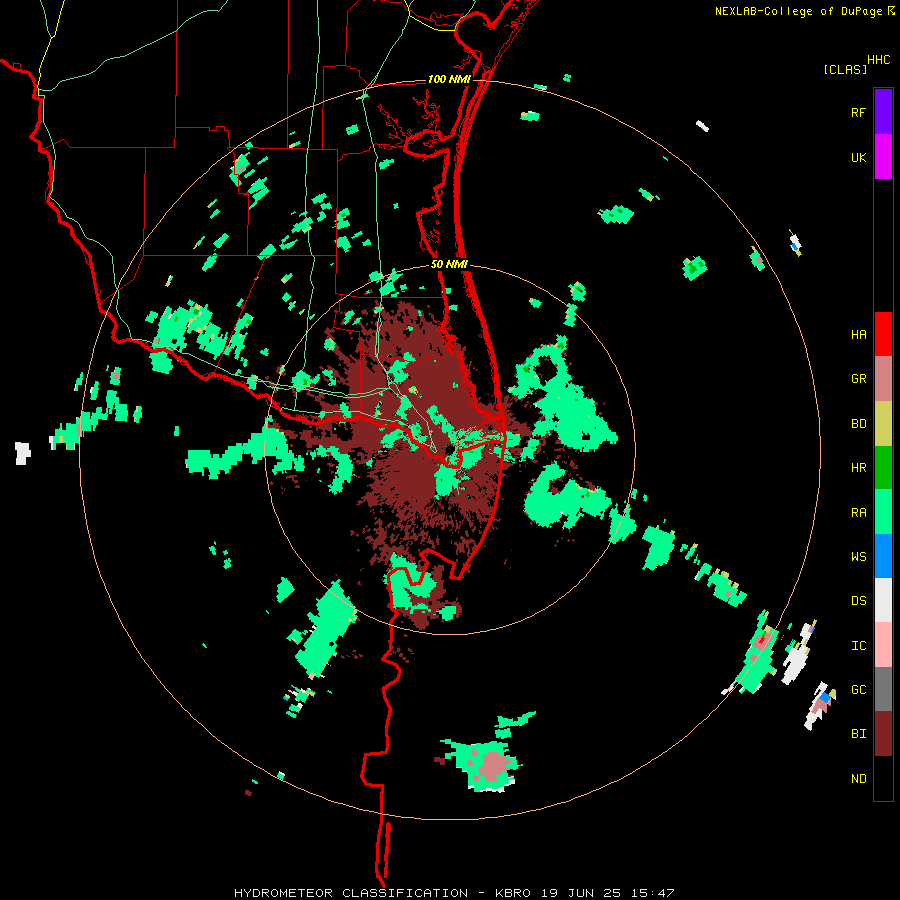
Task: Select the GR pinkish legend swatch
Action: 883,379
